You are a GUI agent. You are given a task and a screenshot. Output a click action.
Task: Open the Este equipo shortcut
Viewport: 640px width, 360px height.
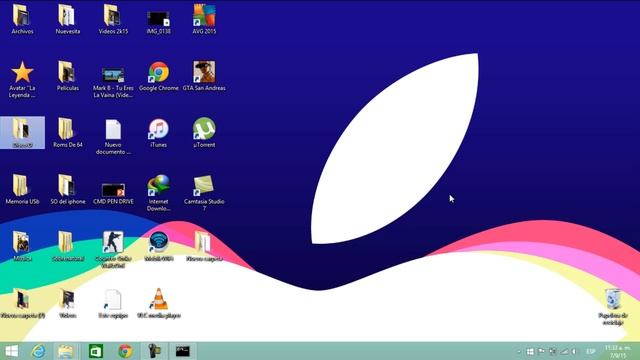tap(113, 303)
